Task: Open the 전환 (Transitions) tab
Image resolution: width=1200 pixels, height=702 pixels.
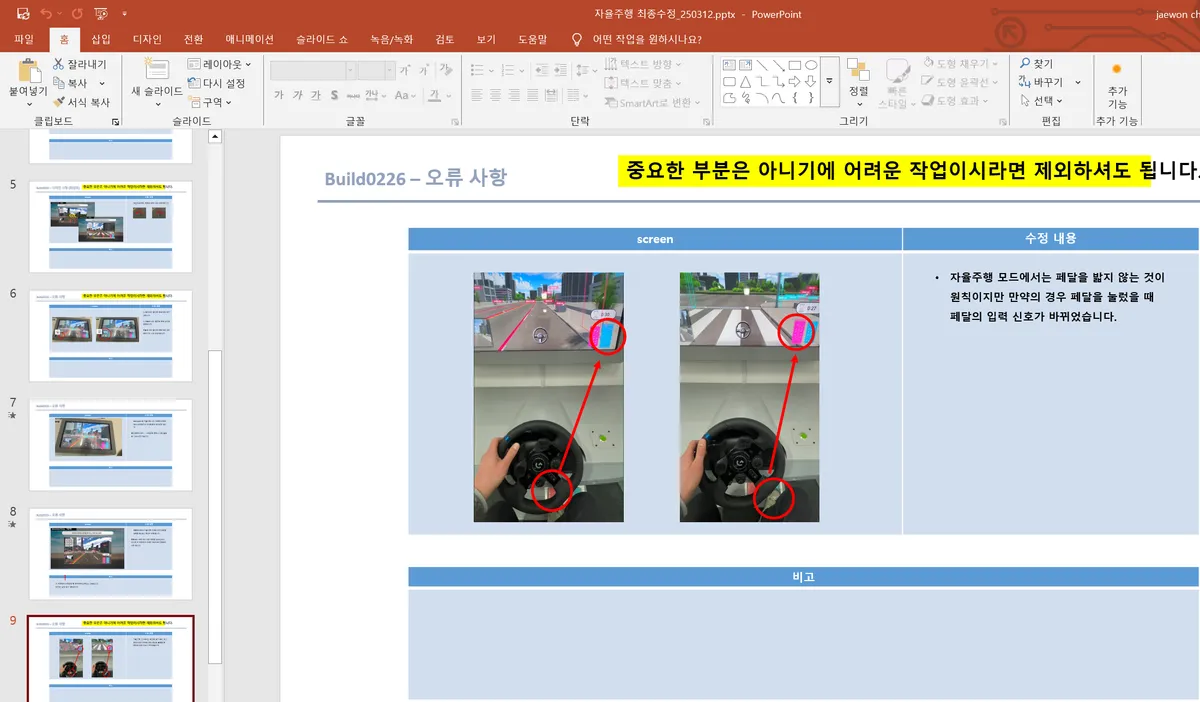Action: click(x=193, y=40)
